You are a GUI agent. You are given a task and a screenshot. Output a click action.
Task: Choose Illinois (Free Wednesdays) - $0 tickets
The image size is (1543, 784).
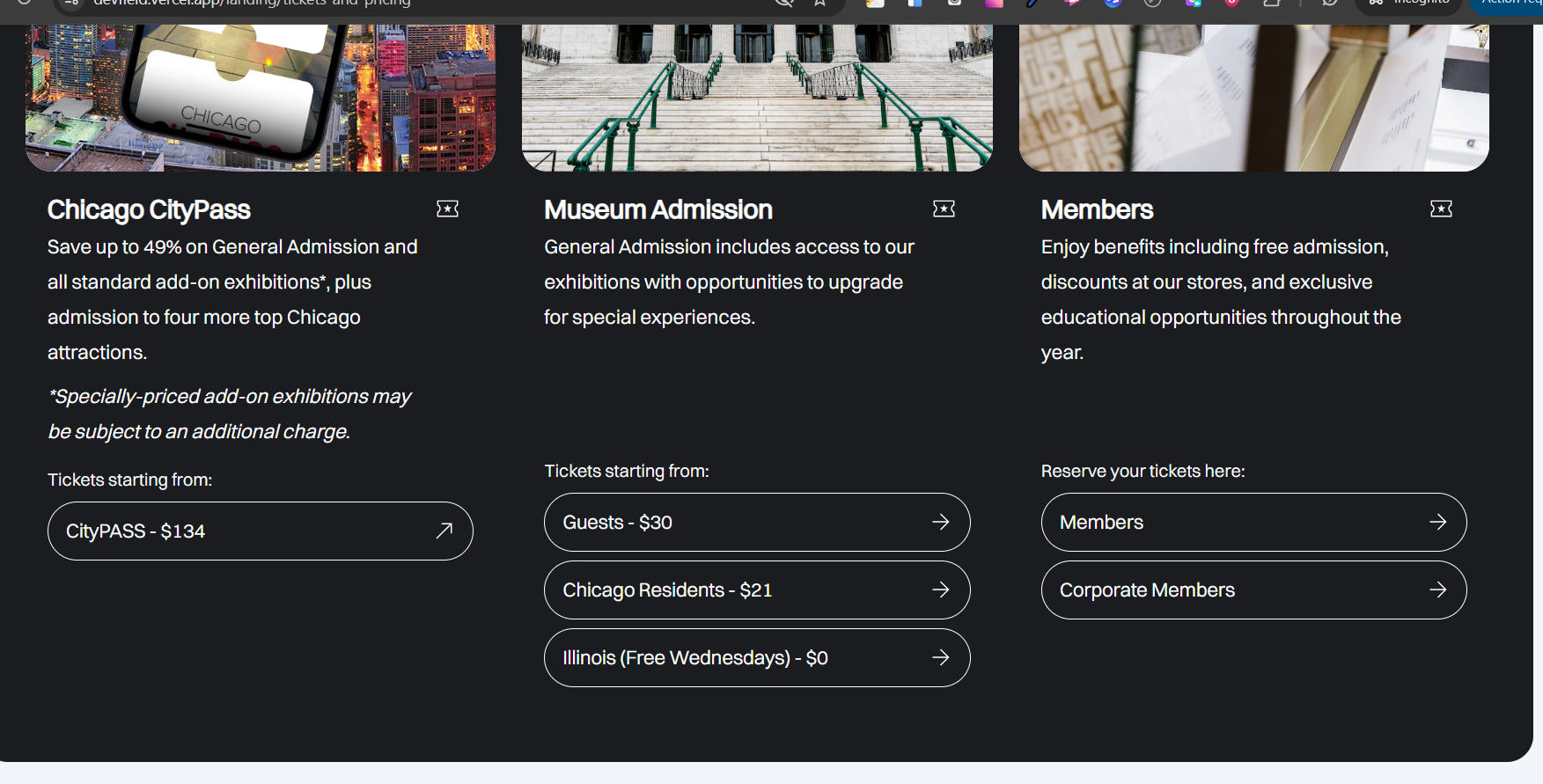756,657
